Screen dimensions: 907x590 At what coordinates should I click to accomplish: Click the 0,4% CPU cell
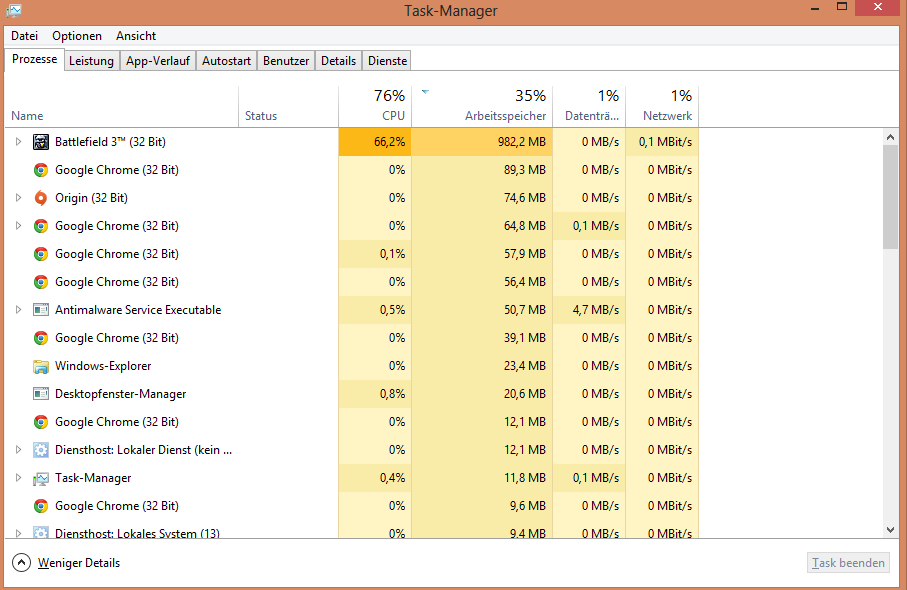375,478
